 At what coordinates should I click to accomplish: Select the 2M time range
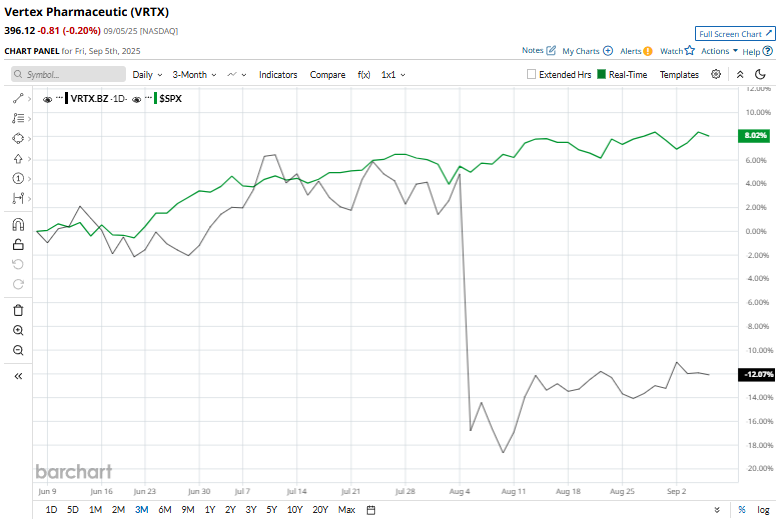coord(118,510)
